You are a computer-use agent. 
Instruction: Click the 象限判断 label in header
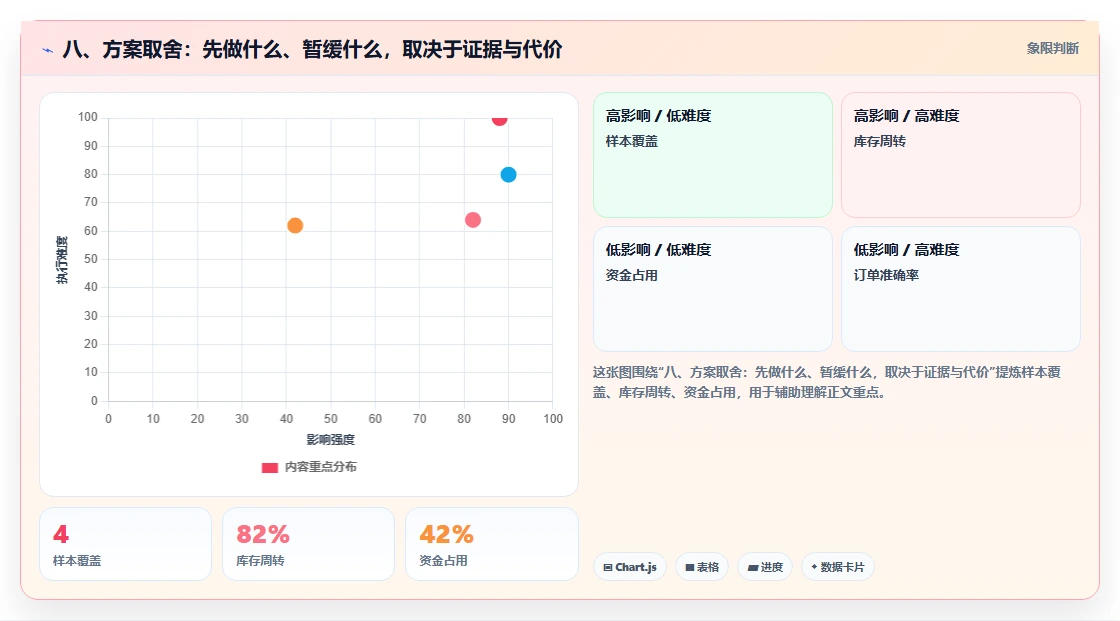point(1052,49)
